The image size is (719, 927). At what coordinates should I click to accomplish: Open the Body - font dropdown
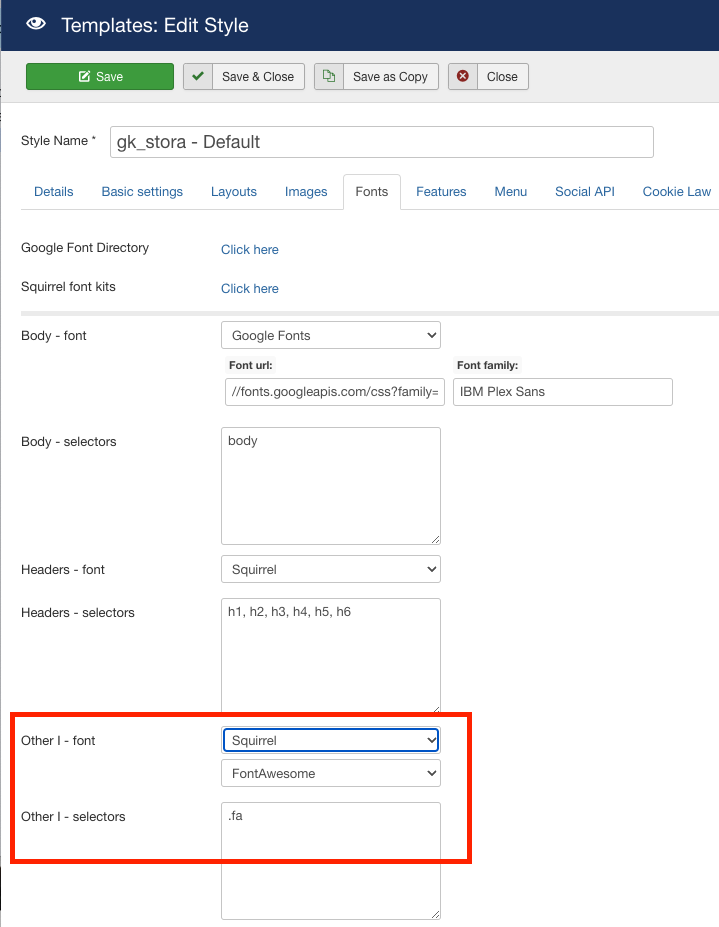click(330, 335)
